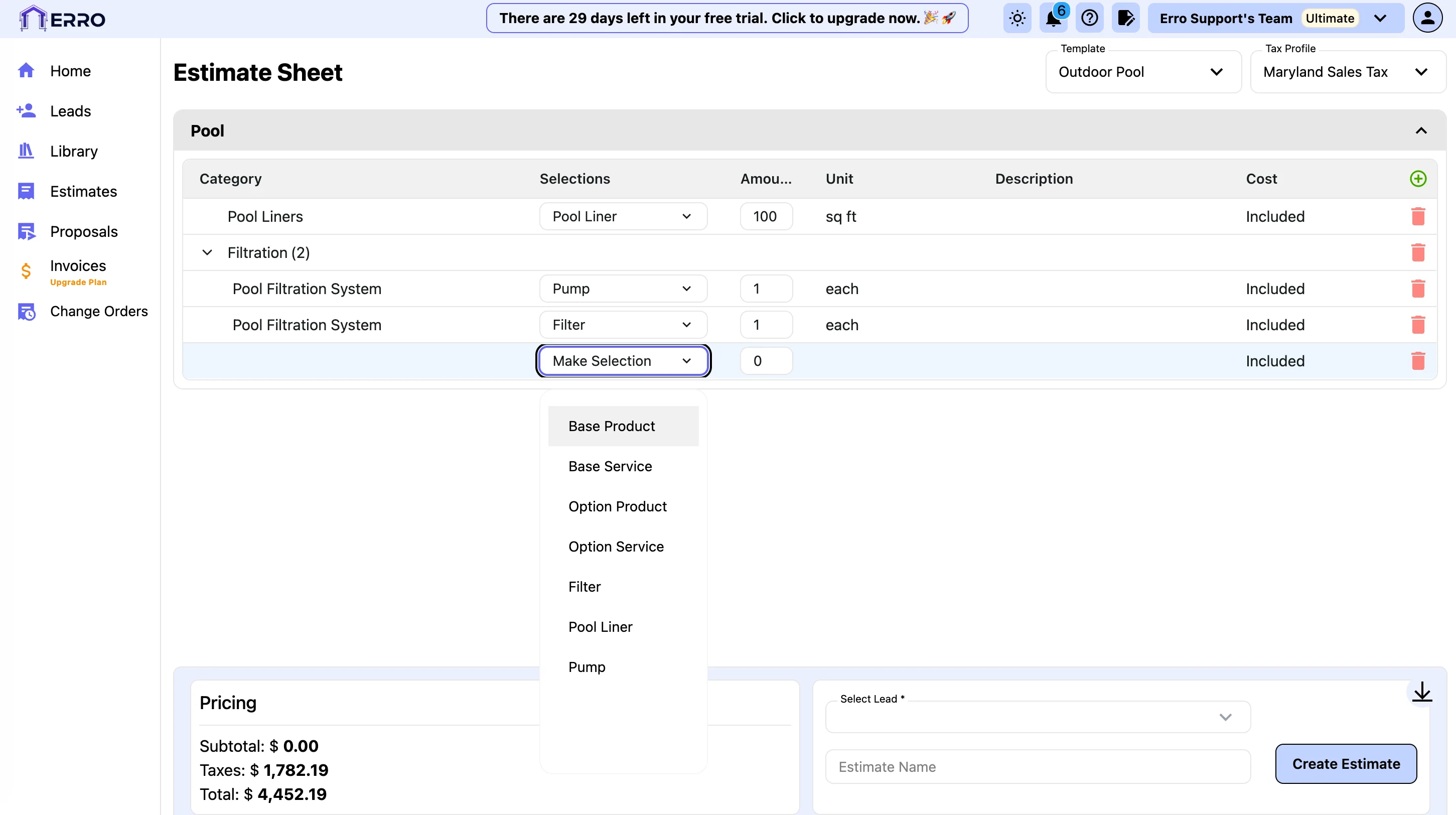Delete the Pool Liners row
The height and width of the screenshot is (815, 1456).
coord(1417,216)
